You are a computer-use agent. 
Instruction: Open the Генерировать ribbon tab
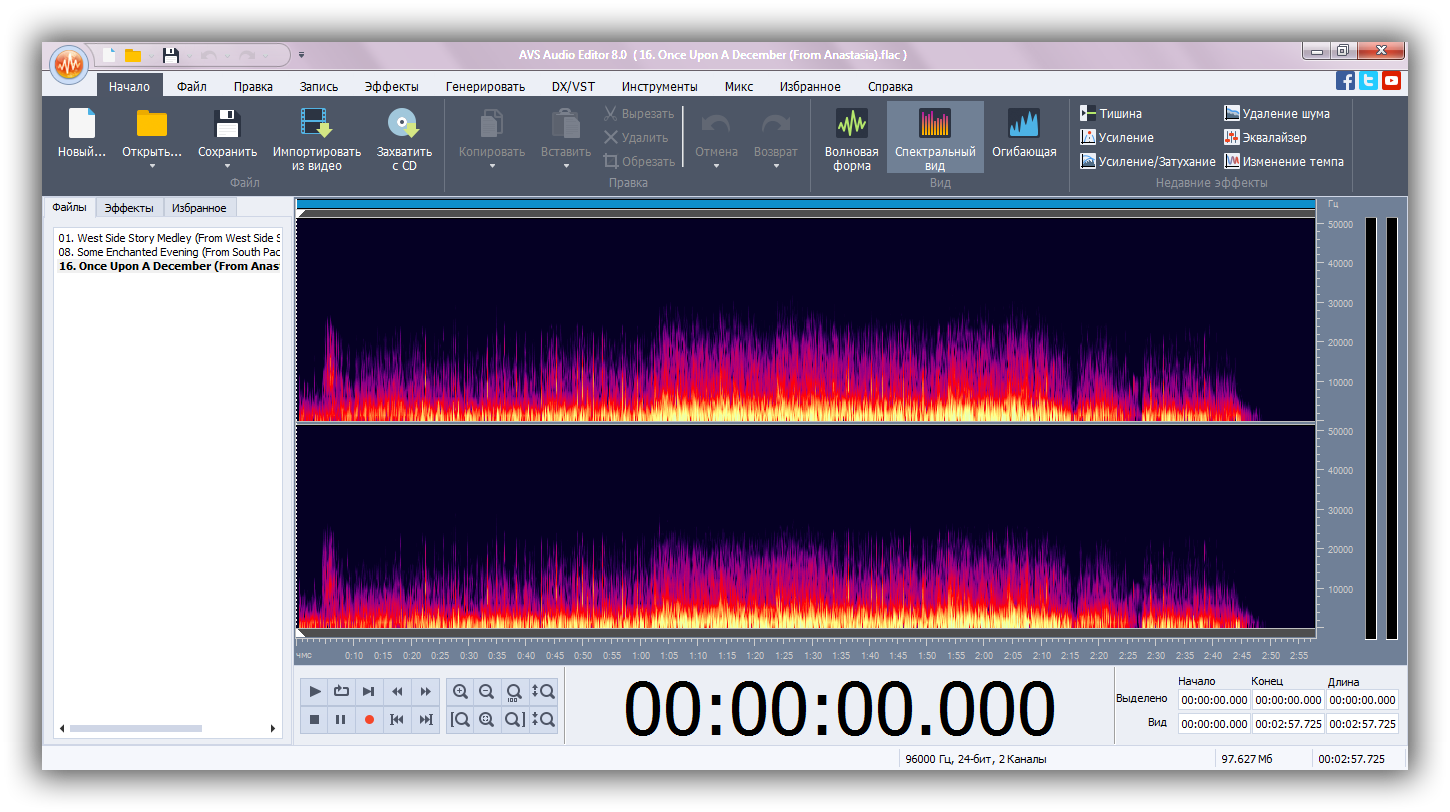point(485,87)
